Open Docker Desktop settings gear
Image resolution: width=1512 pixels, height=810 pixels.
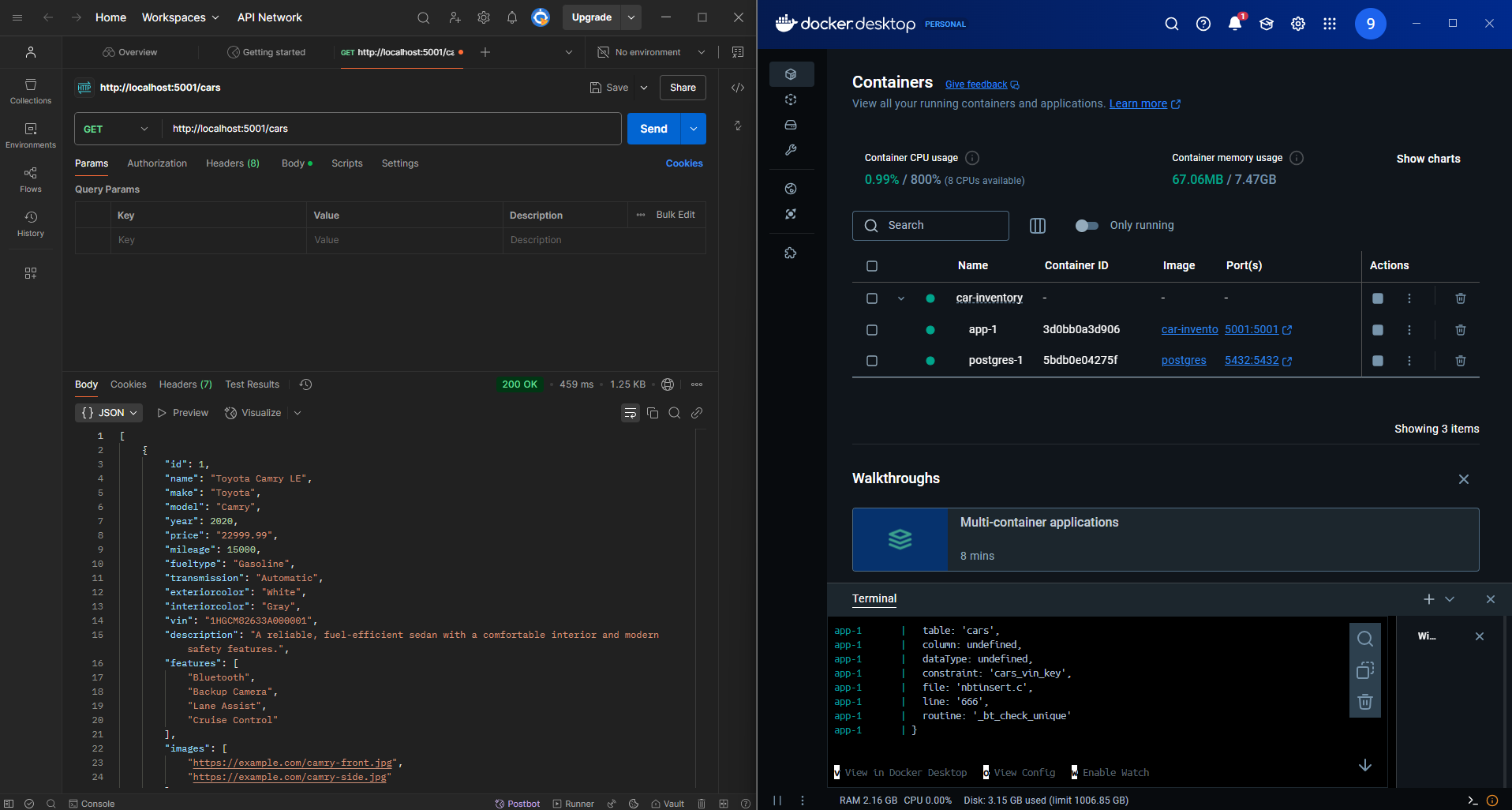point(1298,24)
